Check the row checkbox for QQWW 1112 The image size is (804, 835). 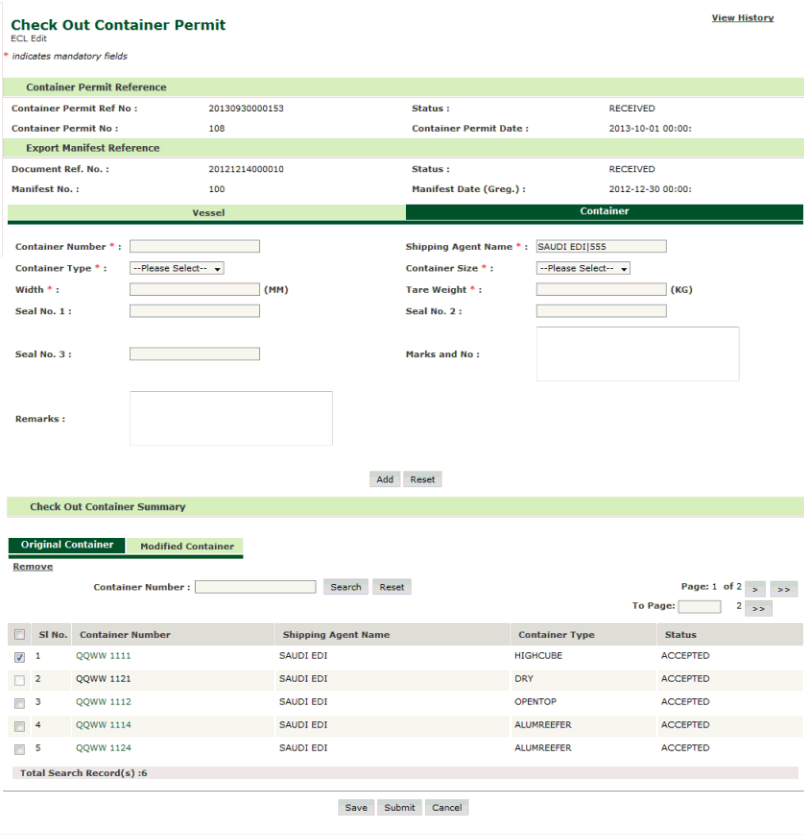(x=19, y=703)
